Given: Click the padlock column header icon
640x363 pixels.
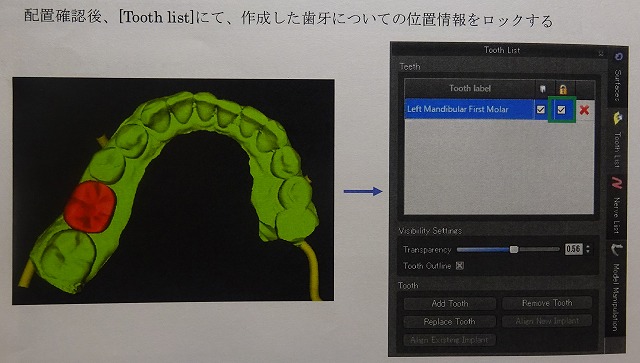Looking at the screenshot, I should [563, 89].
